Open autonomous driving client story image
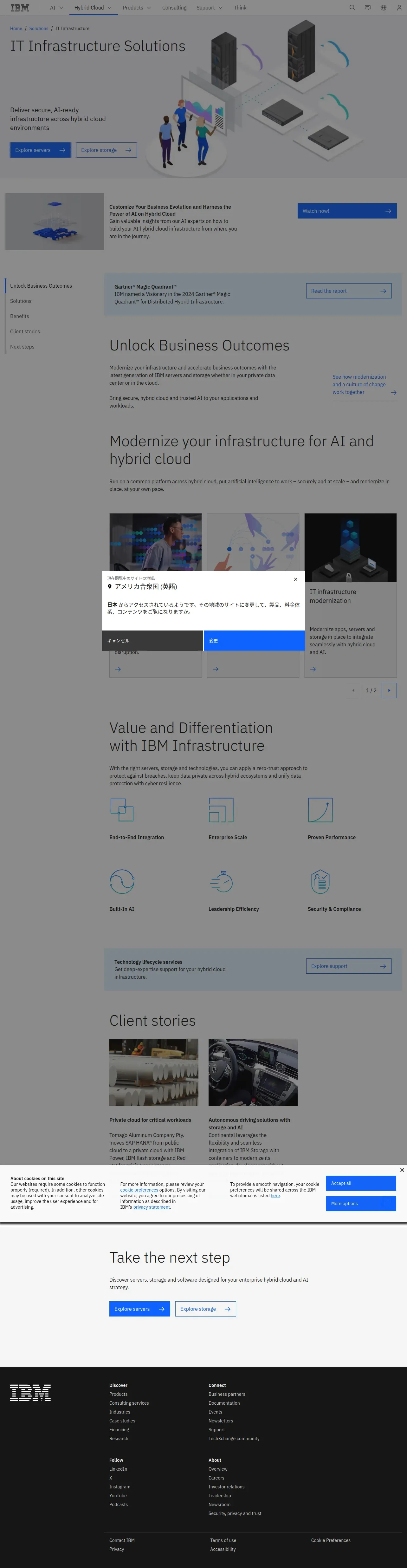The width and height of the screenshot is (407, 1568). pos(253,1073)
